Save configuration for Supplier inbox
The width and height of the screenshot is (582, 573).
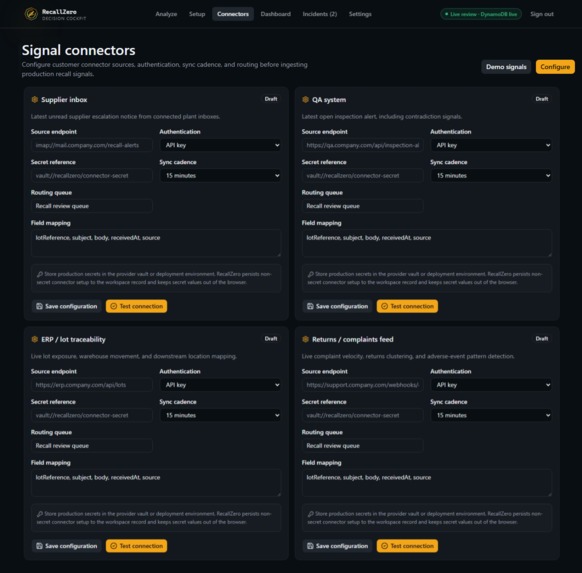click(x=66, y=306)
